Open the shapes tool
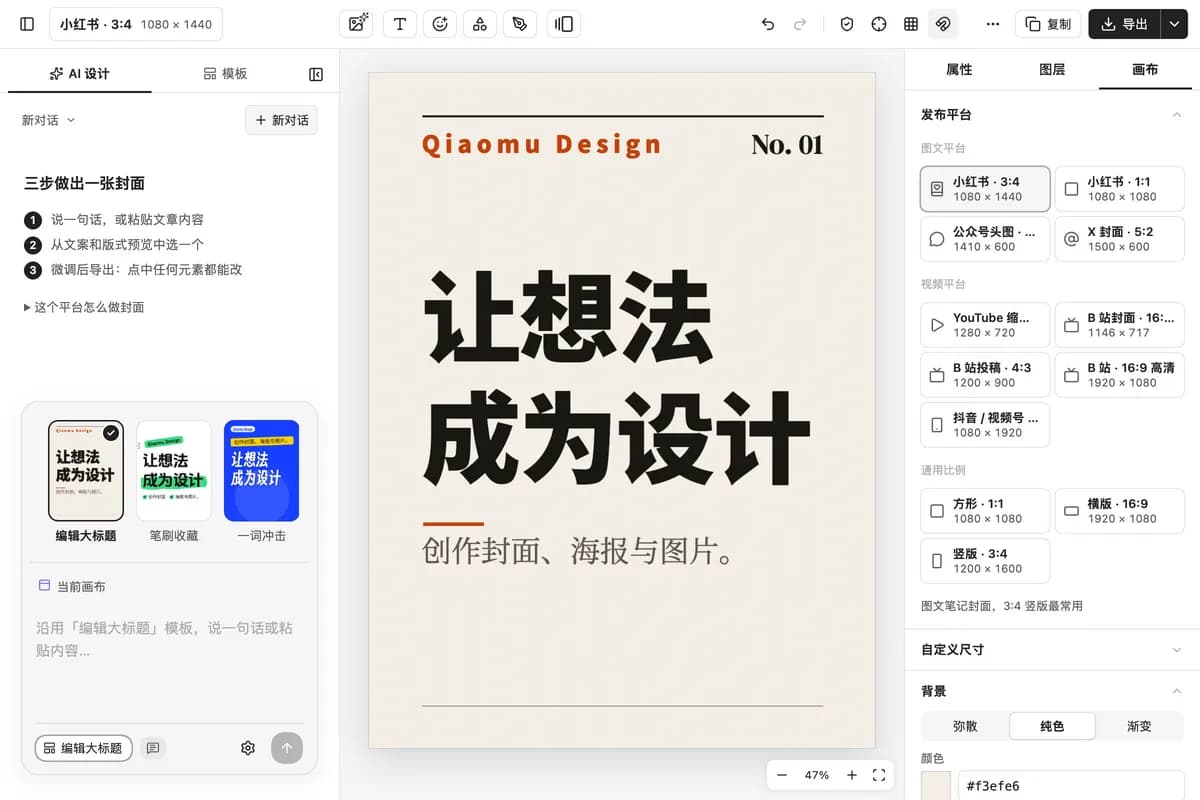1200x800 pixels. tap(480, 24)
